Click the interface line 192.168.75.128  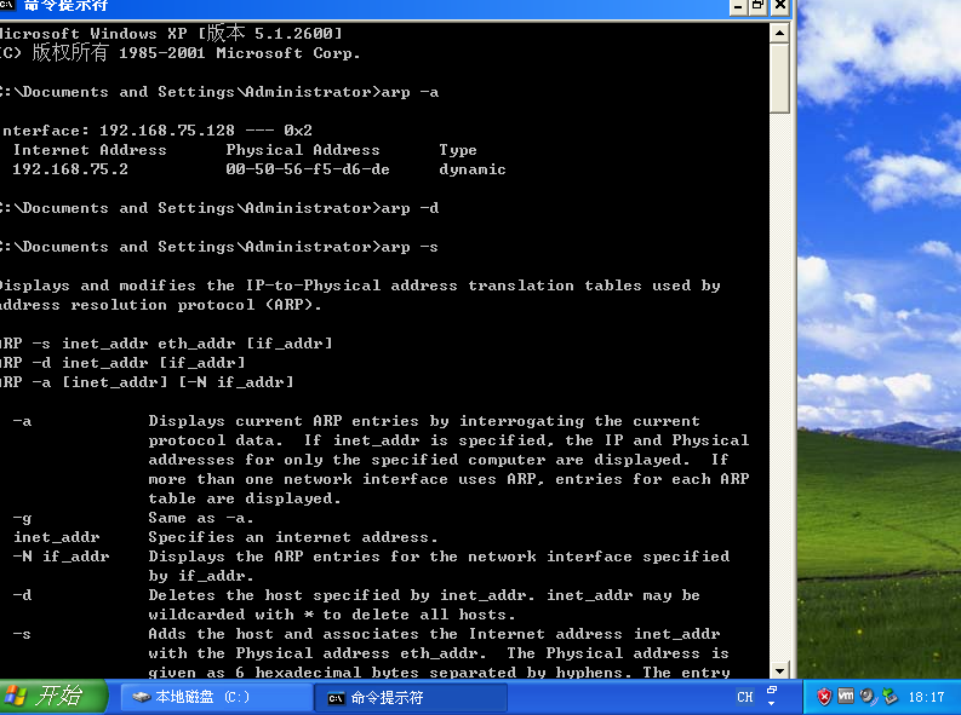[156, 131]
